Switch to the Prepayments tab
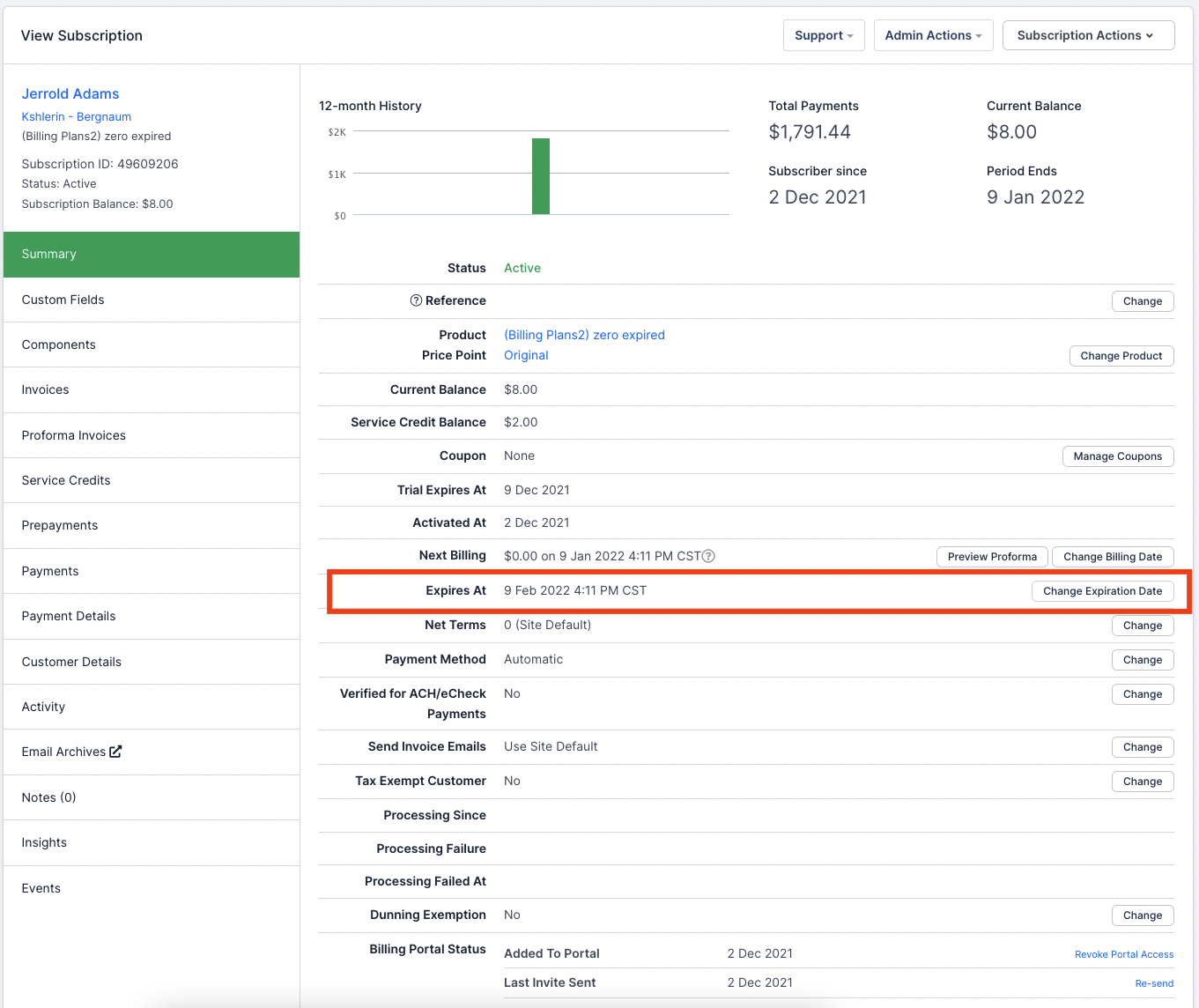Screen dimensions: 1199x1008 pos(152,525)
